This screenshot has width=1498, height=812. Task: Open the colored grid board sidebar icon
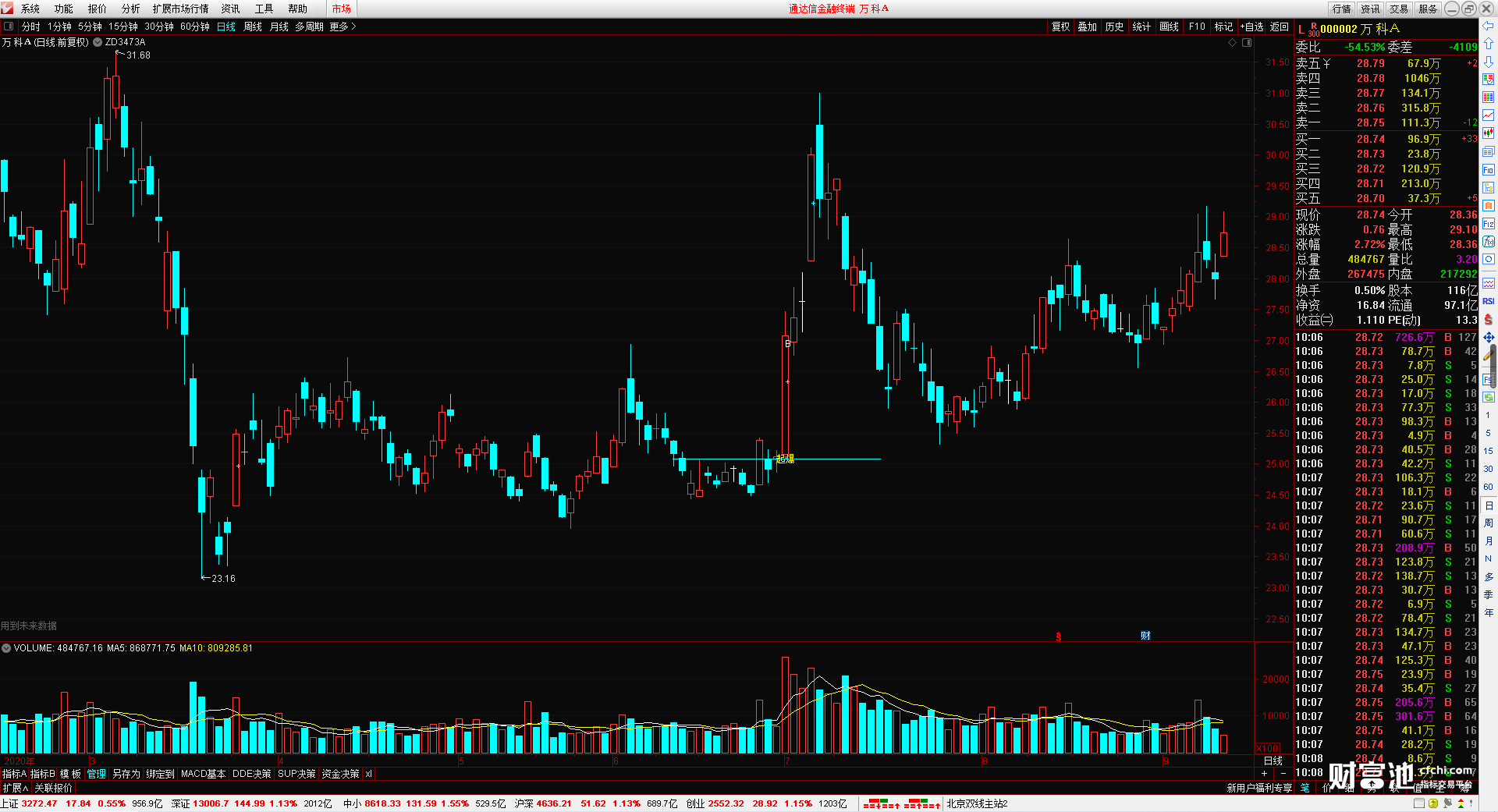coord(1489,98)
